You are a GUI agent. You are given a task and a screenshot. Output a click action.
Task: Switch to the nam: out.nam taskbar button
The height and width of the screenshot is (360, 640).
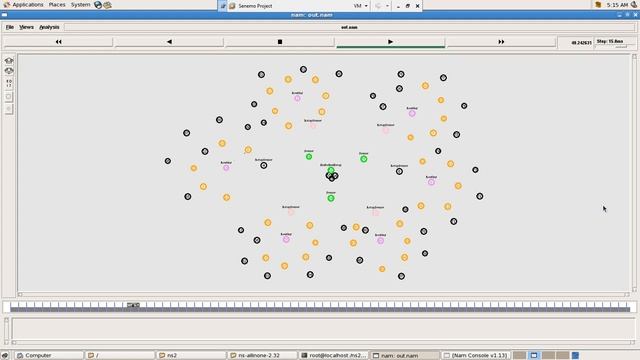405,356
